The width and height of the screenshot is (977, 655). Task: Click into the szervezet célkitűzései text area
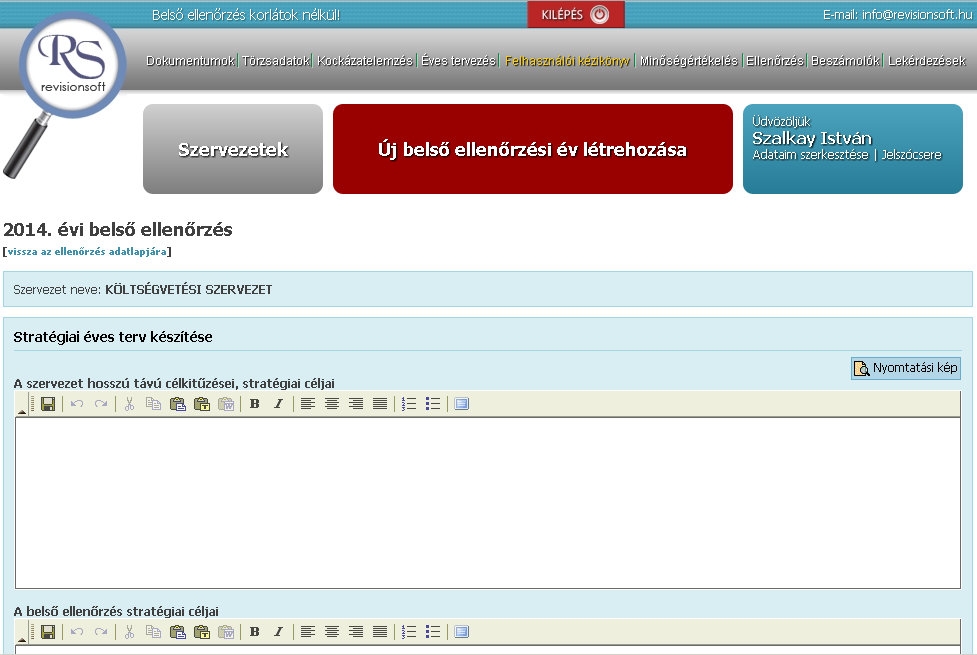pyautogui.click(x=488, y=503)
